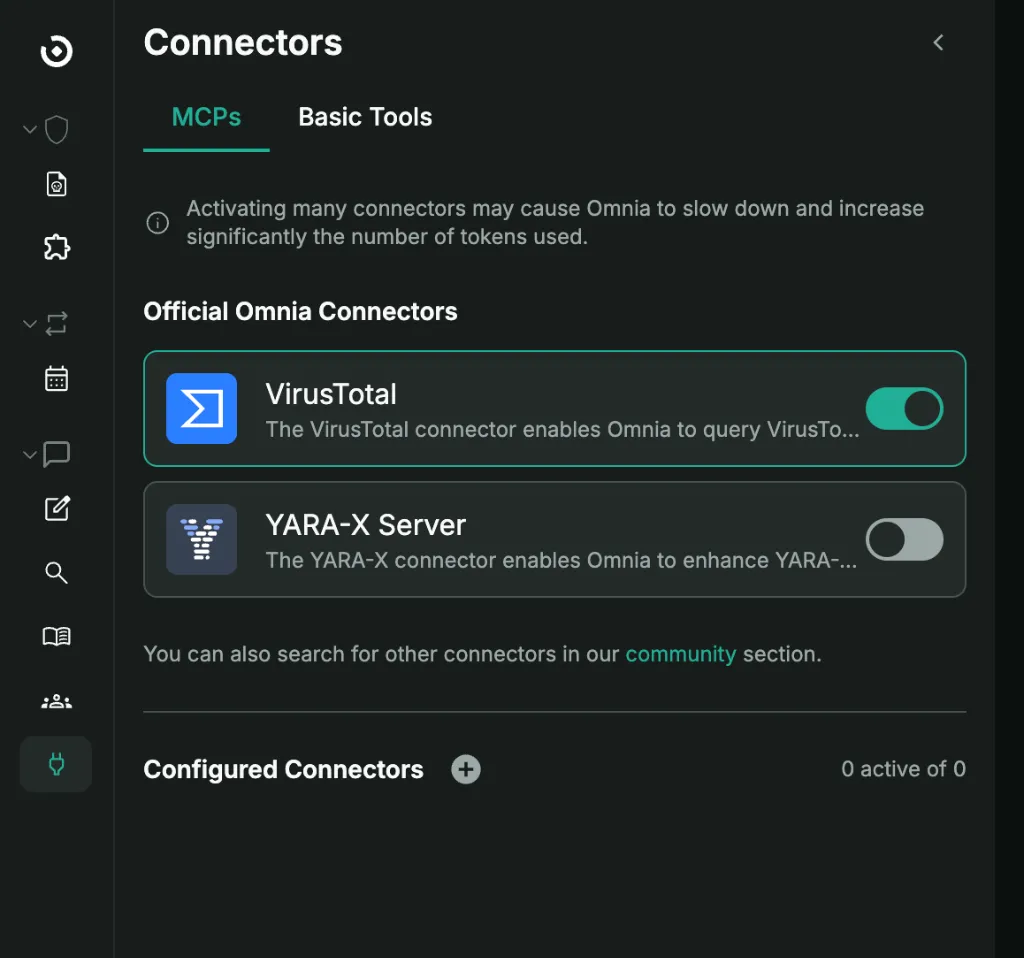Open the malware file icon in sidebar
The width and height of the screenshot is (1024, 958).
click(57, 184)
